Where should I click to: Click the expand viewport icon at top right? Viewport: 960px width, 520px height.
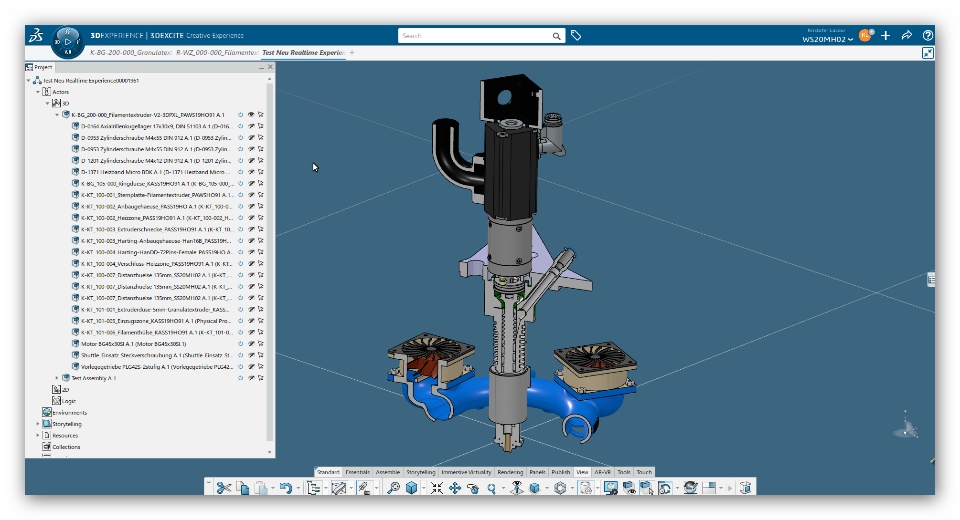(x=928, y=53)
